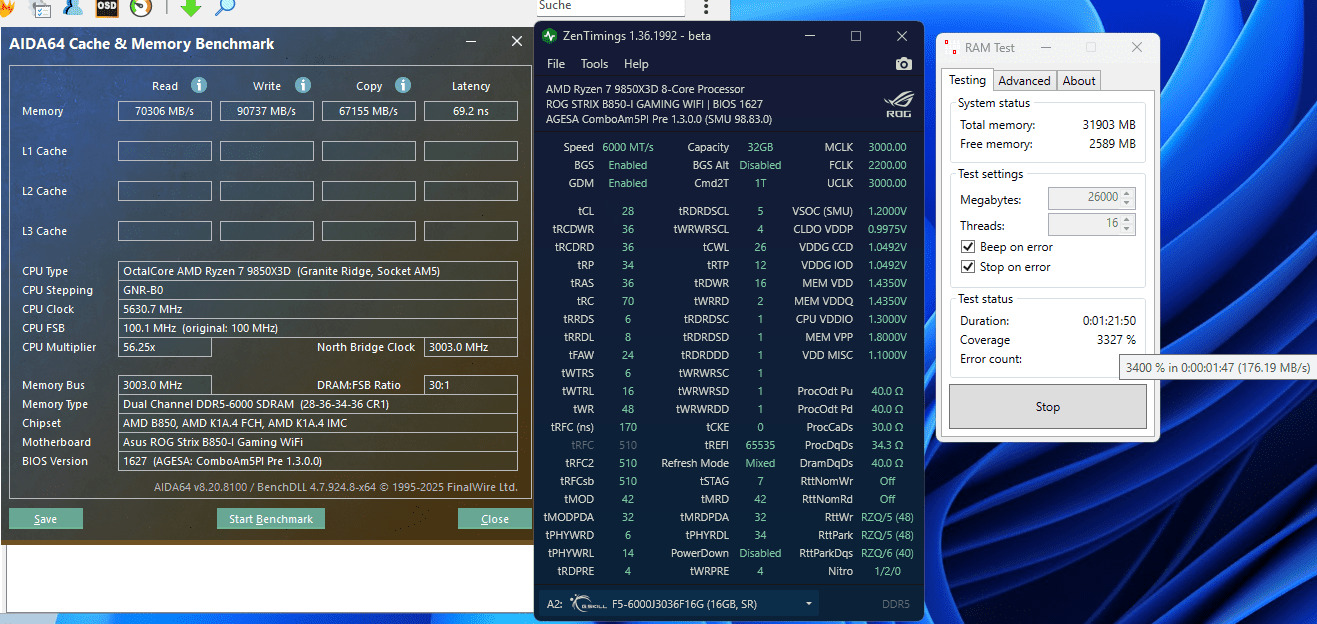The height and width of the screenshot is (624, 1317).
Task: Click the checklist report icon in the toolbar
Action: 41,8
